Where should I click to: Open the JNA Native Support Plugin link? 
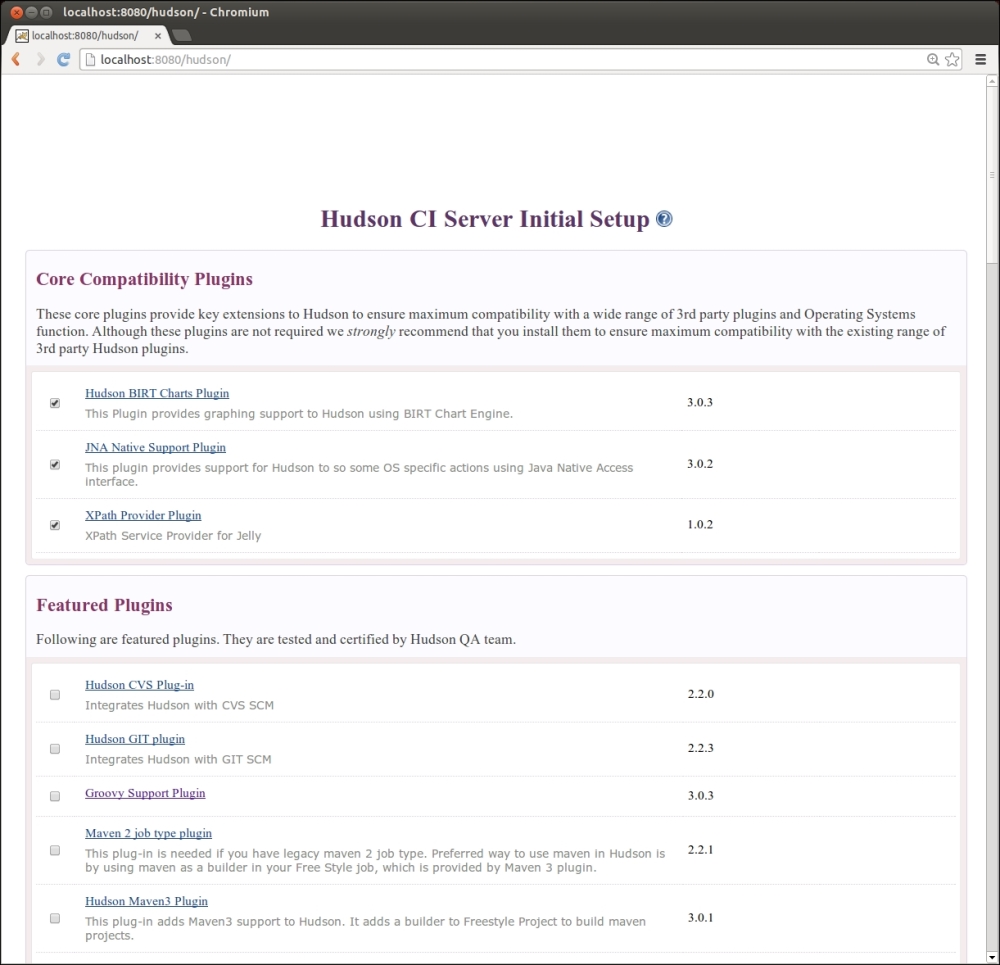coord(156,448)
